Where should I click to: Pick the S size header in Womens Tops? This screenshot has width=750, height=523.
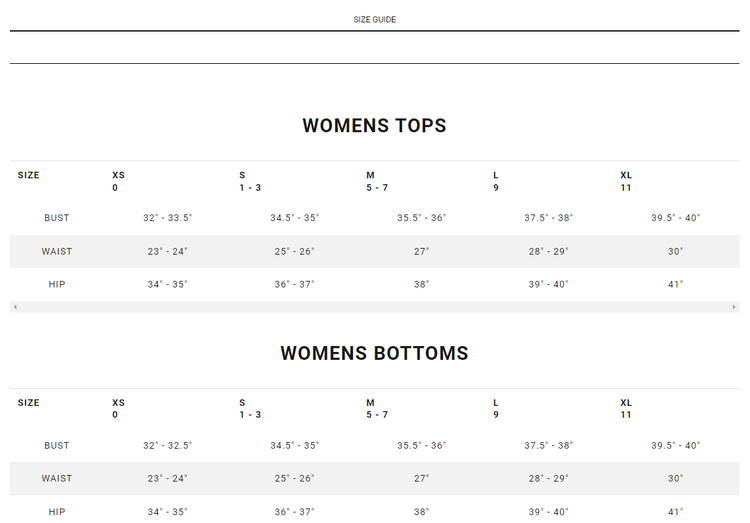click(249, 181)
